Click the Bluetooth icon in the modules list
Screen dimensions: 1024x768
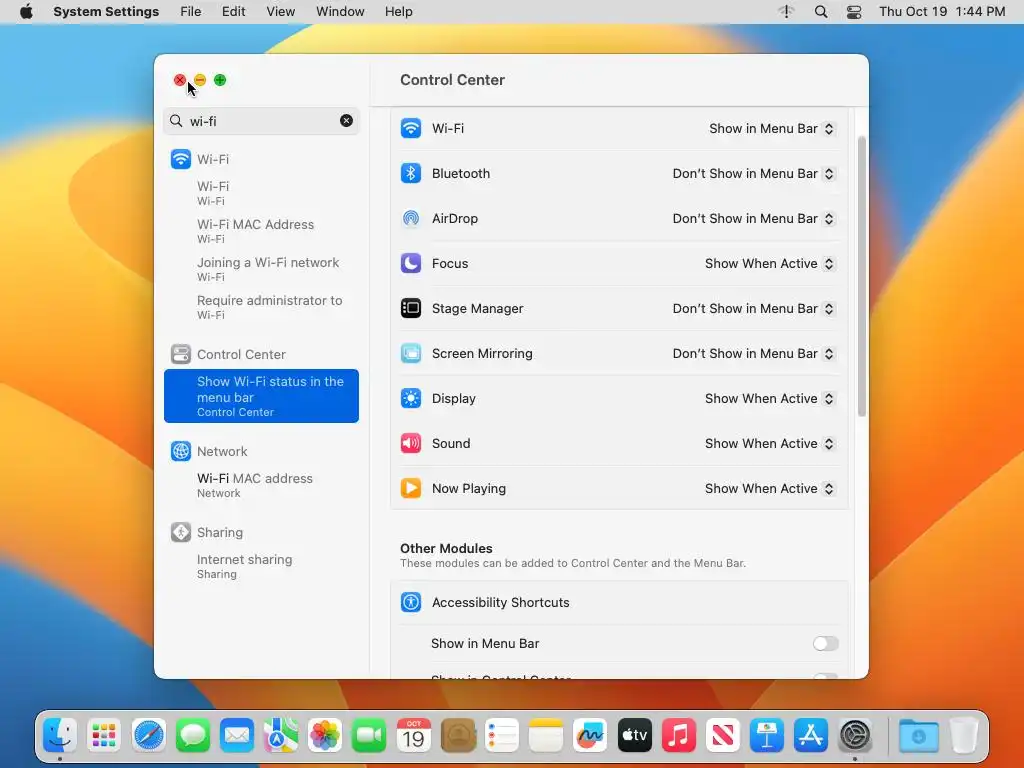tap(411, 173)
